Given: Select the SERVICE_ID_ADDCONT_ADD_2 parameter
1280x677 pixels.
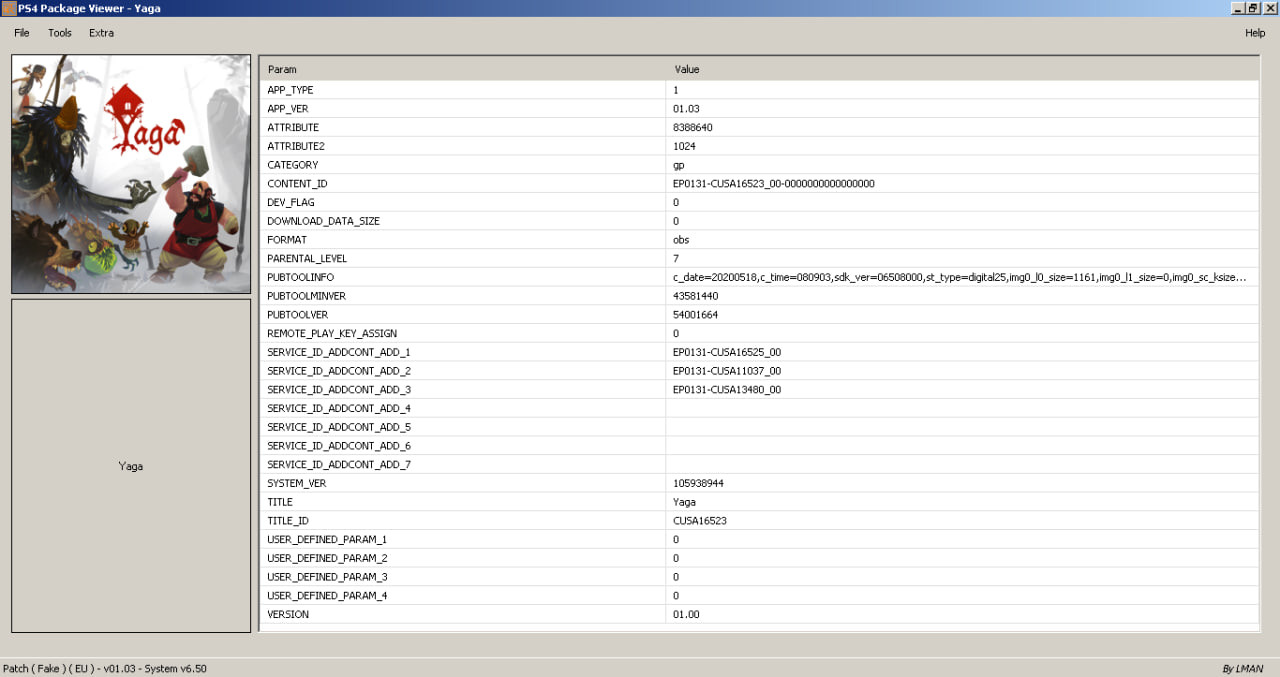Looking at the screenshot, I should coord(339,371).
